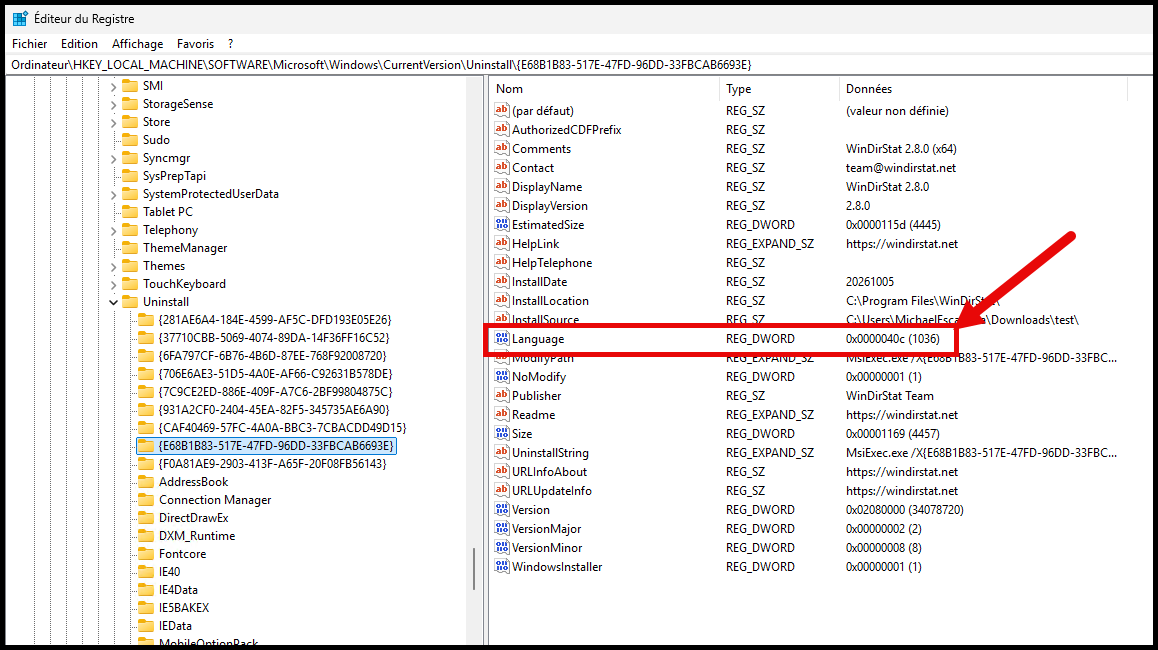Open the Edition menu

(x=79, y=44)
